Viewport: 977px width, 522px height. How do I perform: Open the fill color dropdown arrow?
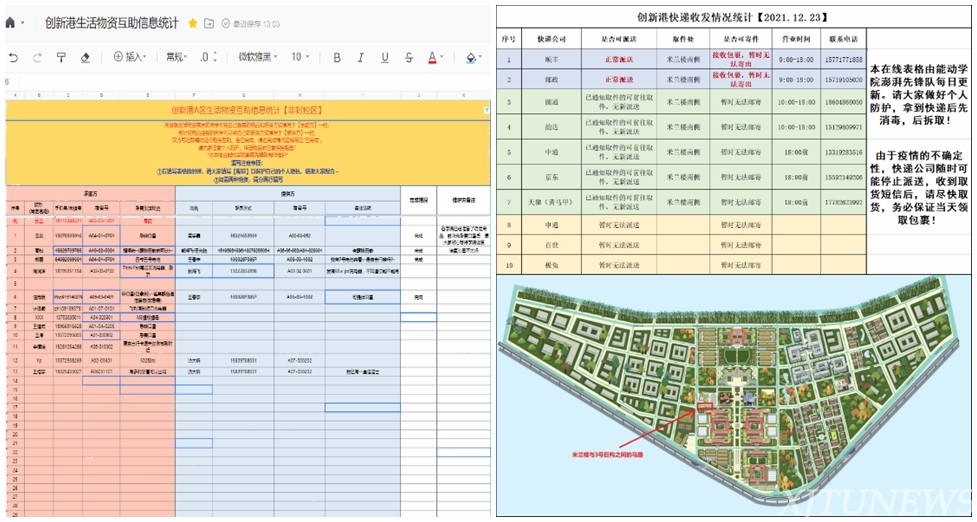(x=480, y=57)
